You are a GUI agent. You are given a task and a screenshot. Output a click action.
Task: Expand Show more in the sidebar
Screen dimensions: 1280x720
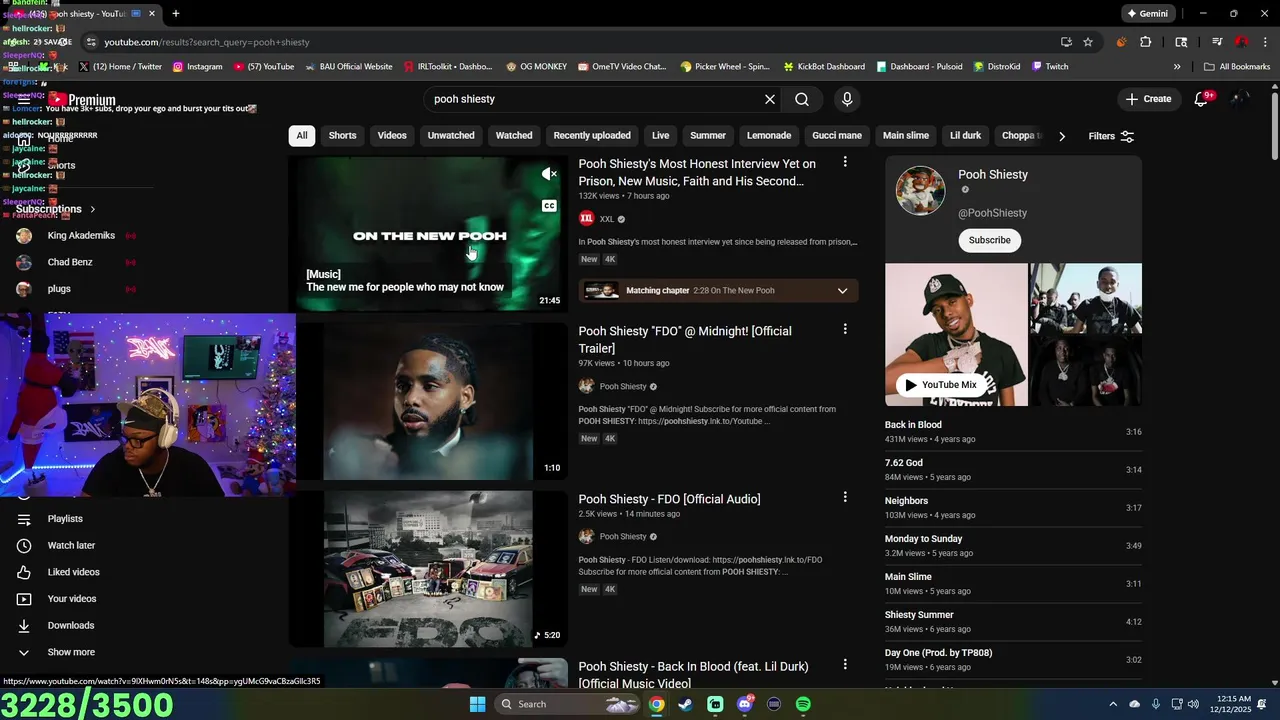[72, 652]
